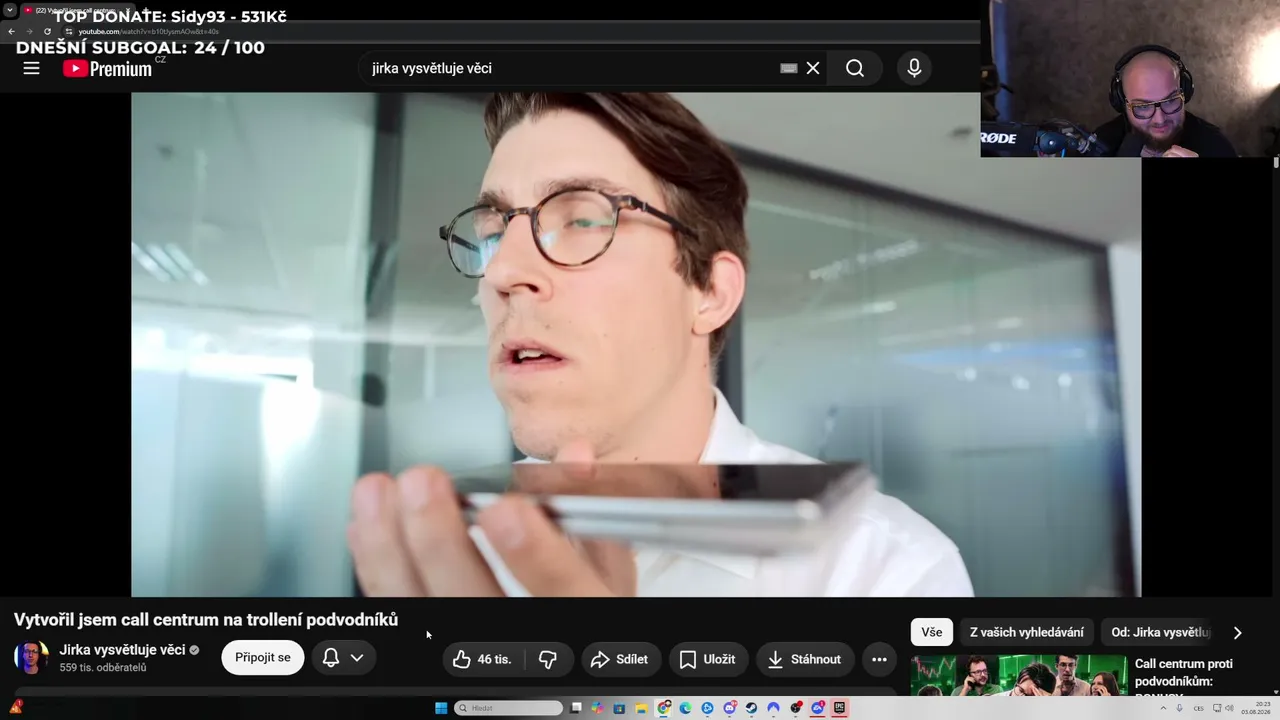The height and width of the screenshot is (720, 1280).
Task: Open the on-screen keyboard in search box
Action: pos(788,68)
